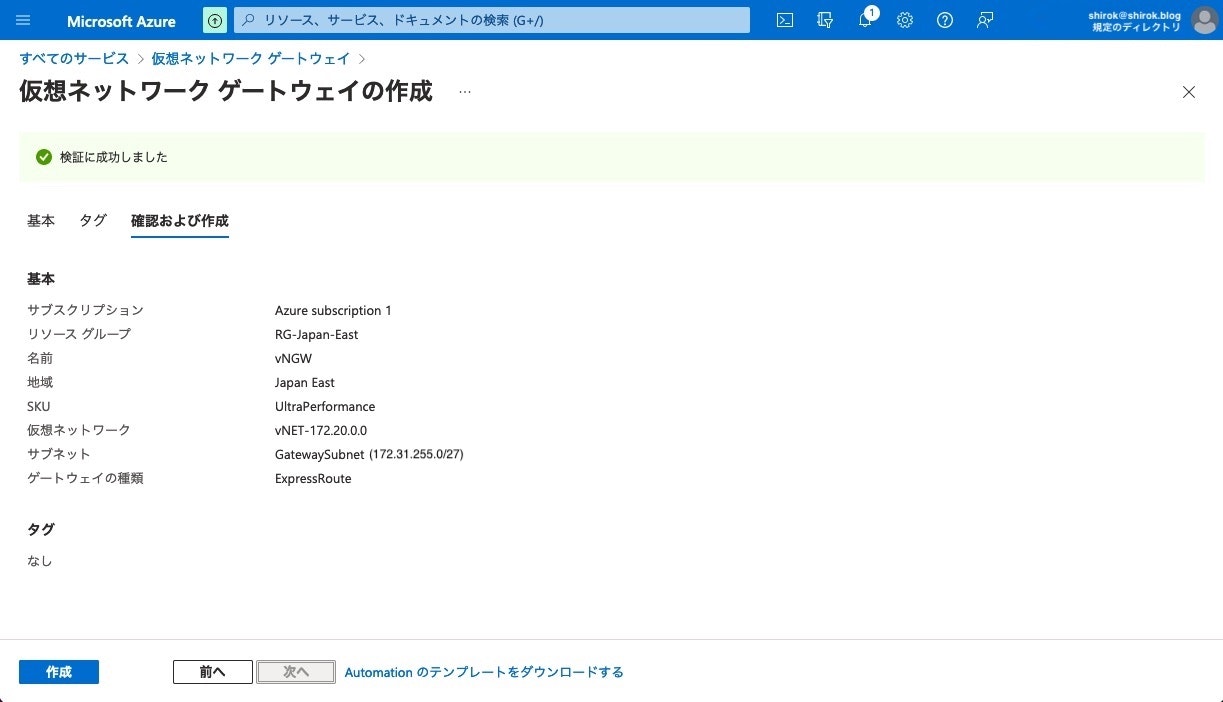1223x702 pixels.
Task: Select the value vNET-172.20.0.0
Action: point(321,430)
